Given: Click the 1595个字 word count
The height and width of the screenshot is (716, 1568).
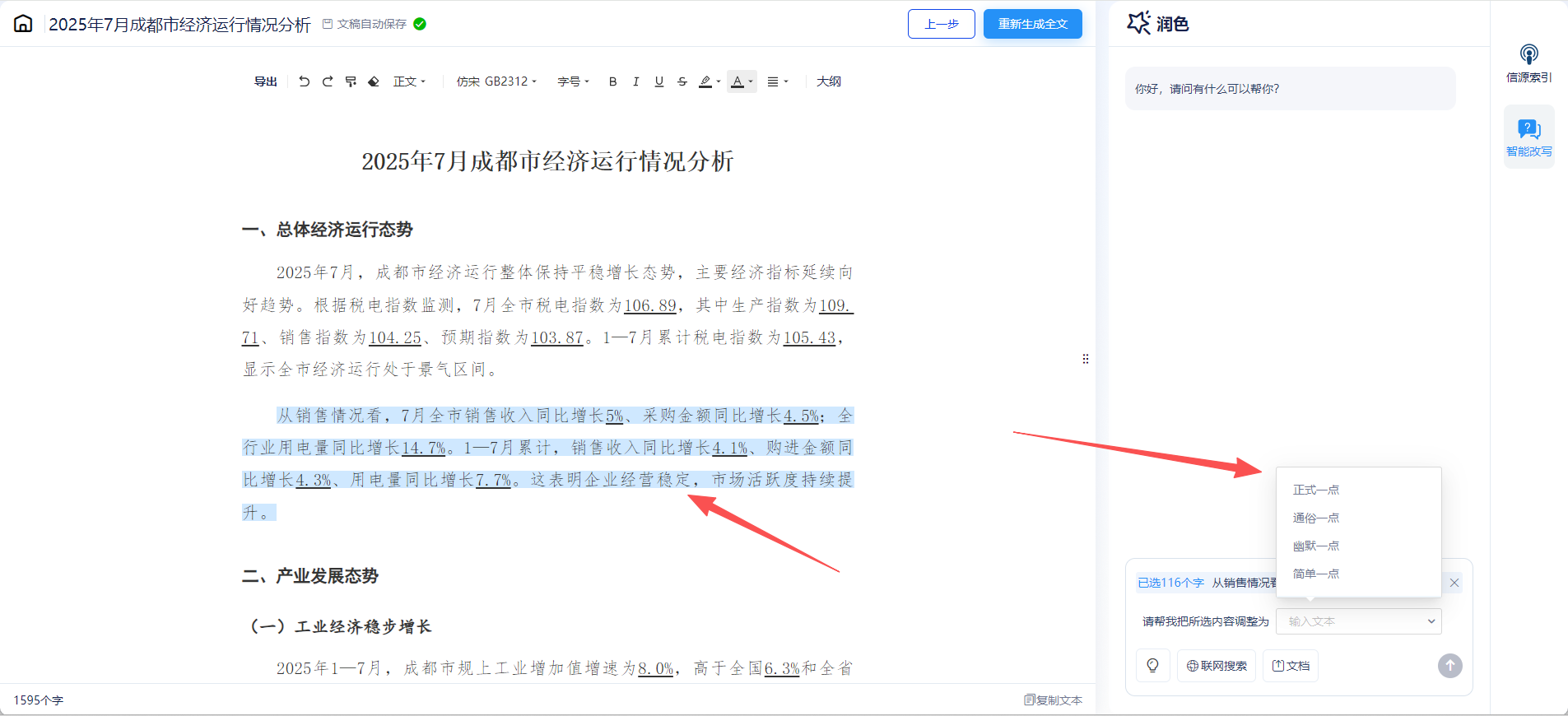Looking at the screenshot, I should (x=38, y=700).
